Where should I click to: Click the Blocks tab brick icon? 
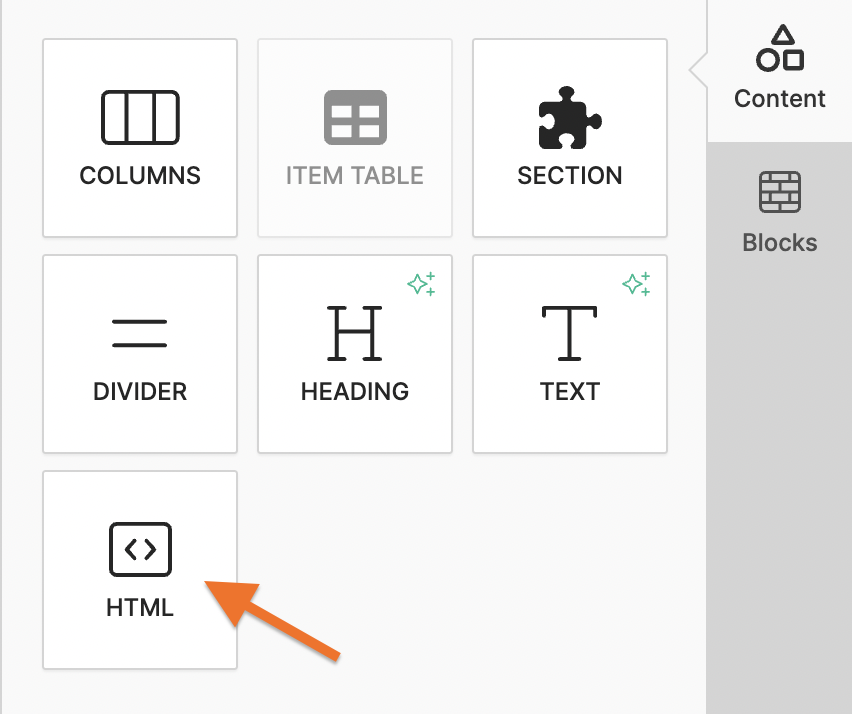(x=780, y=192)
